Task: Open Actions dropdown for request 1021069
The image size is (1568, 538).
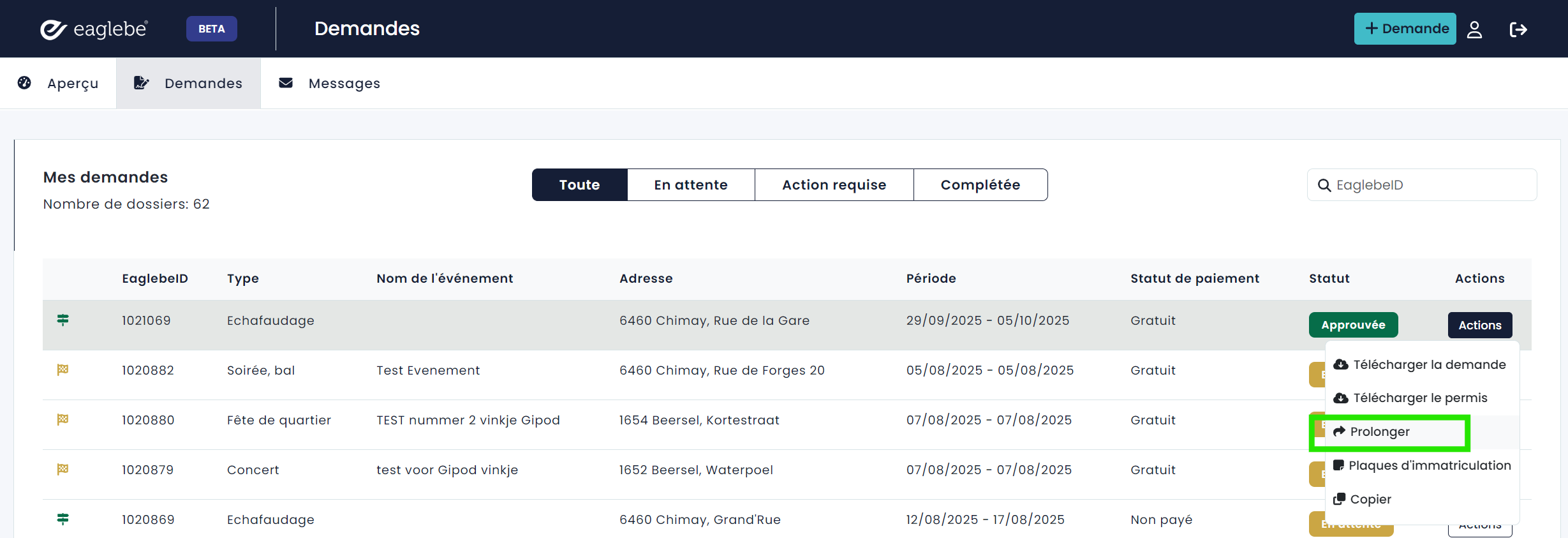Action: [1480, 325]
